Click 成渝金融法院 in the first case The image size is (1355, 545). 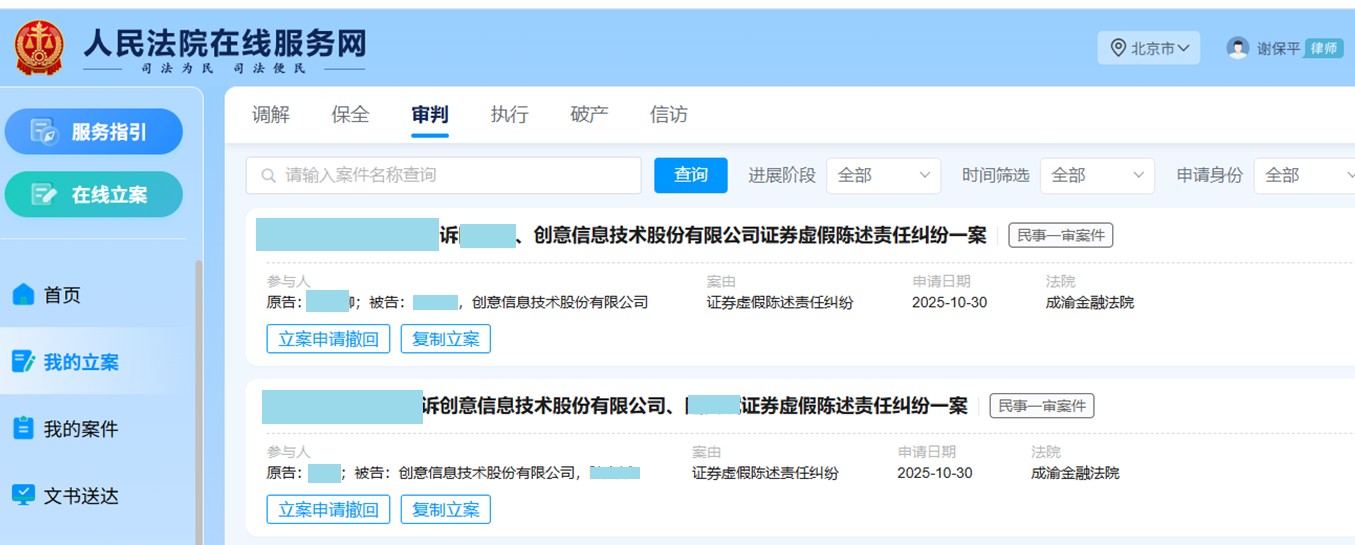[1090, 302]
